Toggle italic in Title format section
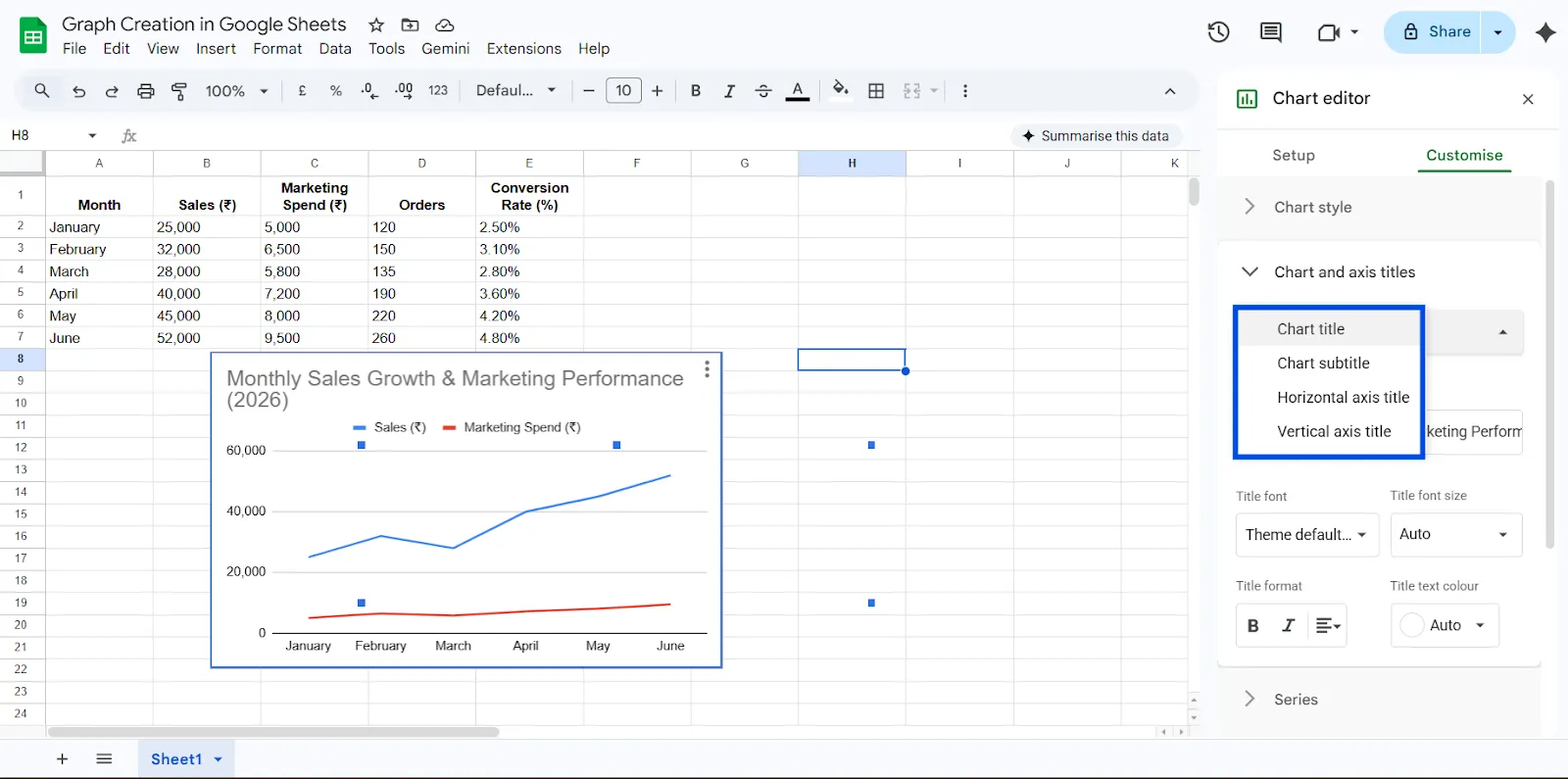The image size is (1568, 779). [1288, 625]
